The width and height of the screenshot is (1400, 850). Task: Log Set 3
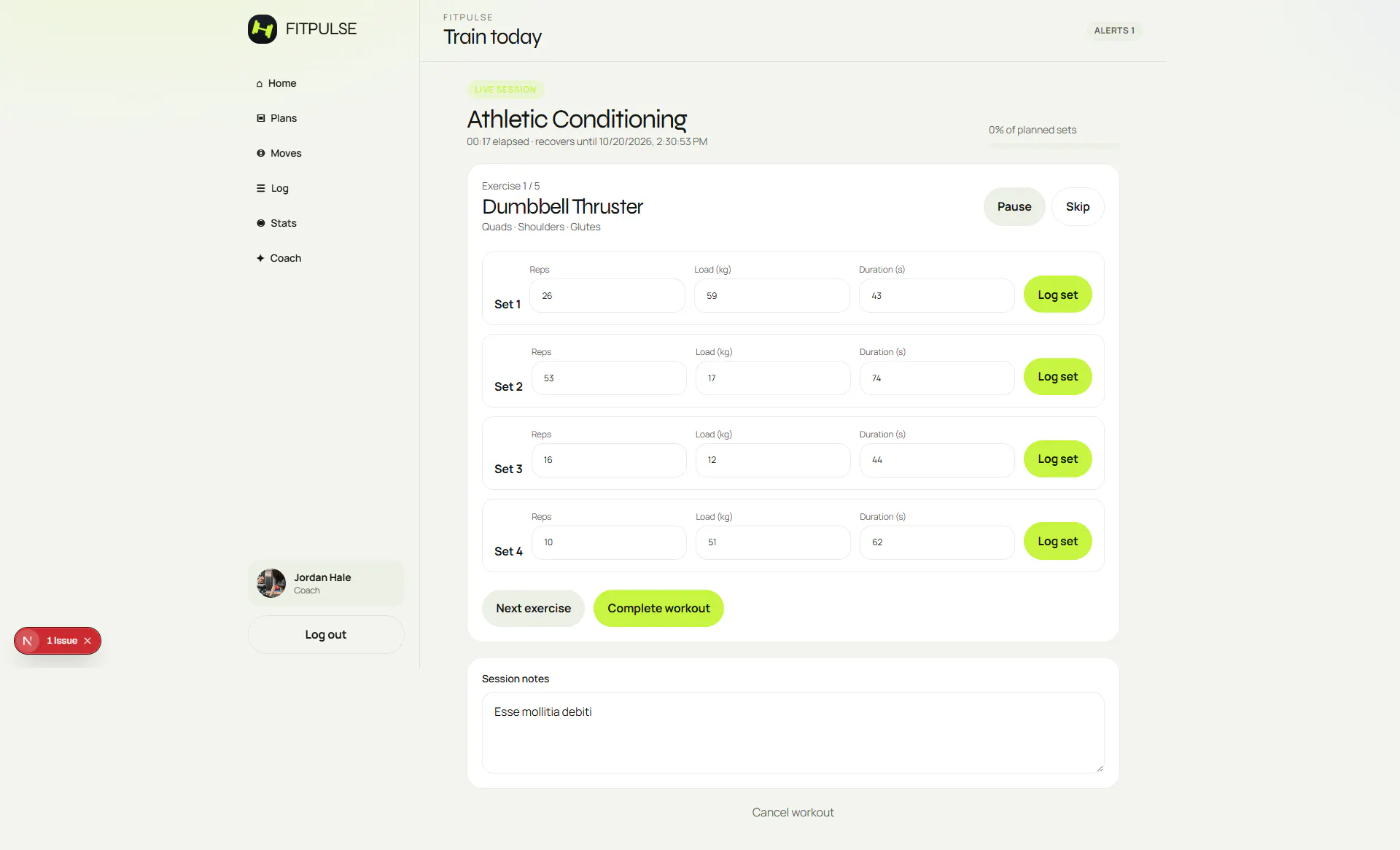[x=1058, y=459]
